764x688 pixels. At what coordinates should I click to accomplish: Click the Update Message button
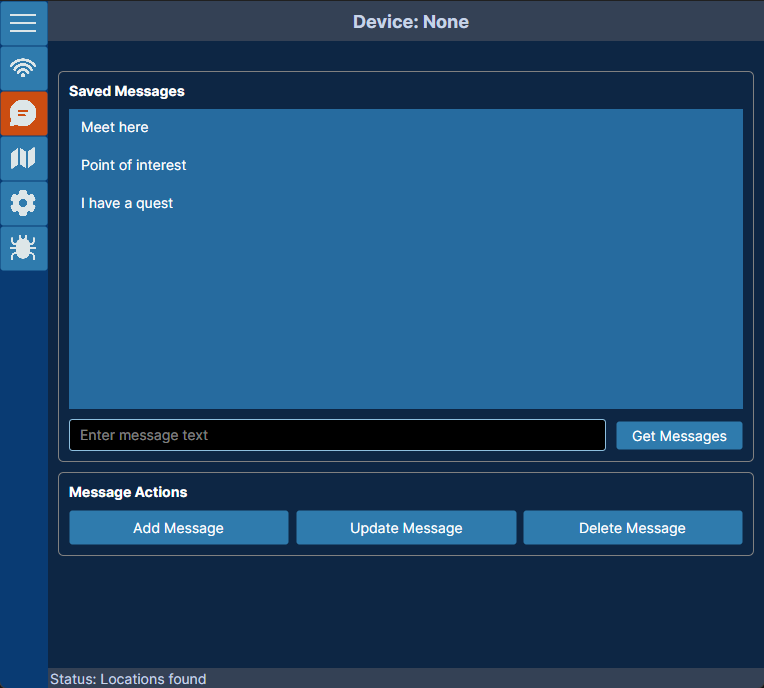(406, 528)
